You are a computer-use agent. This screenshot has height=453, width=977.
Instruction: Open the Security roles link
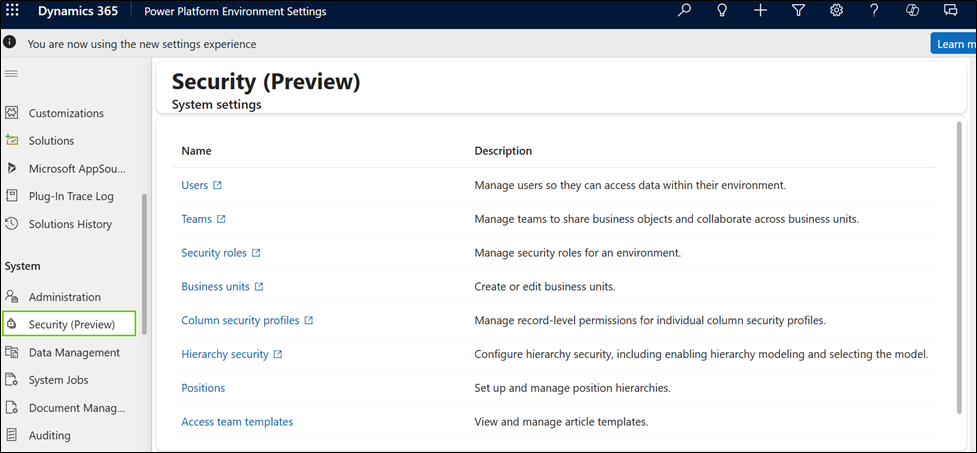tap(213, 253)
